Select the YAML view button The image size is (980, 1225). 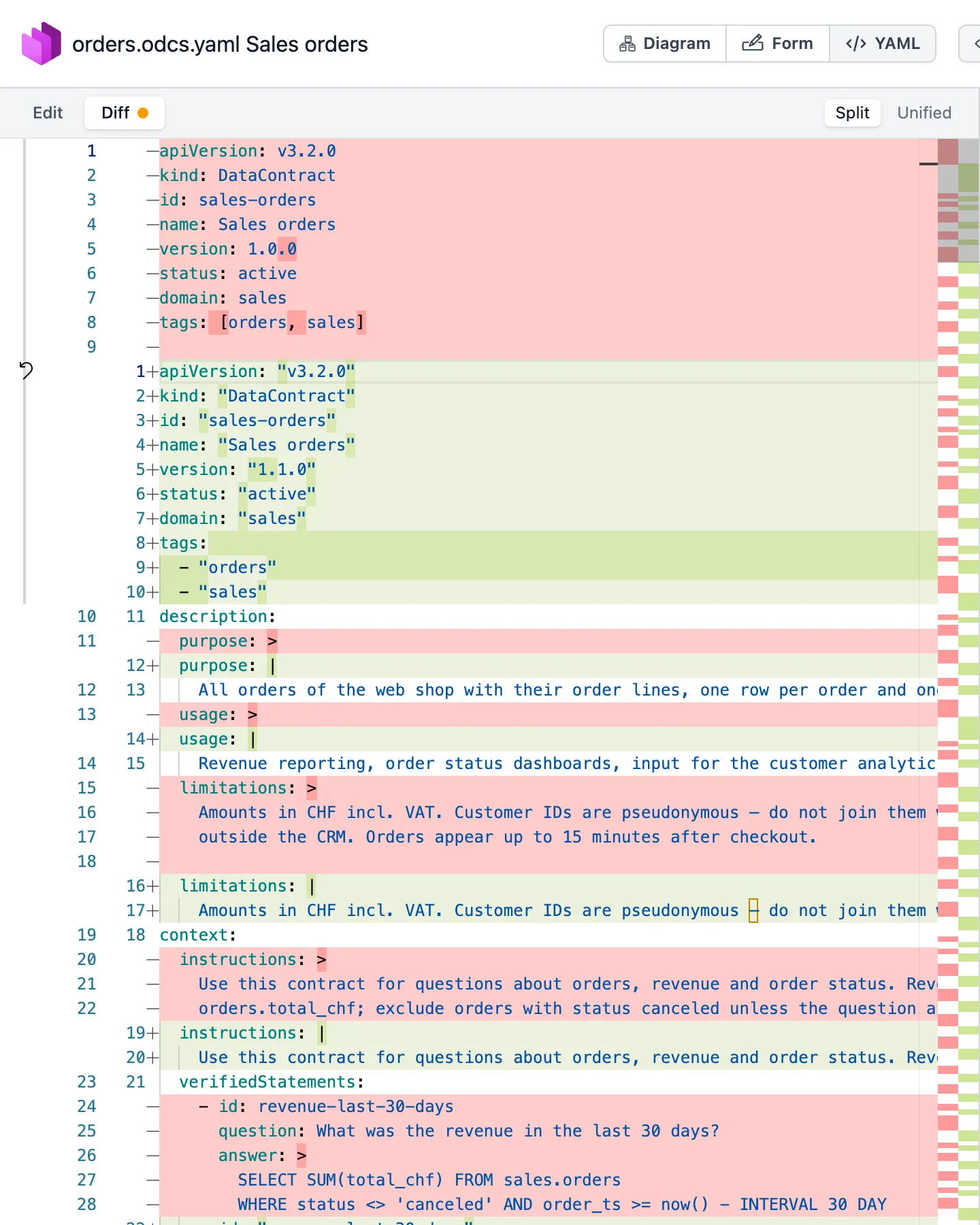883,44
